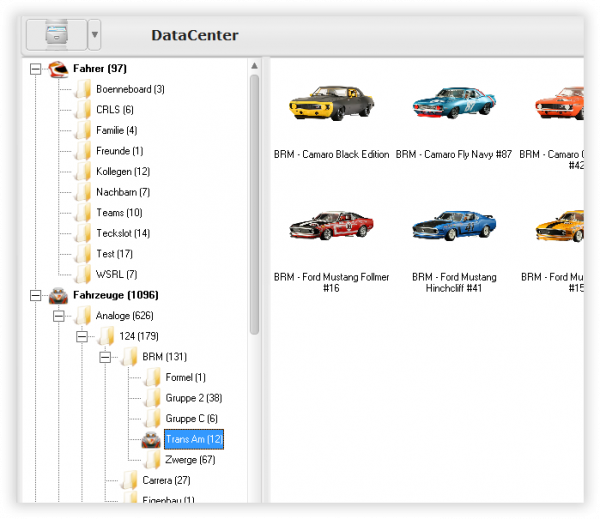Image resolution: width=600 pixels, height=519 pixels.
Task: Open the Ford Mustang Follmer #16 thumbnail
Action: (x=331, y=226)
